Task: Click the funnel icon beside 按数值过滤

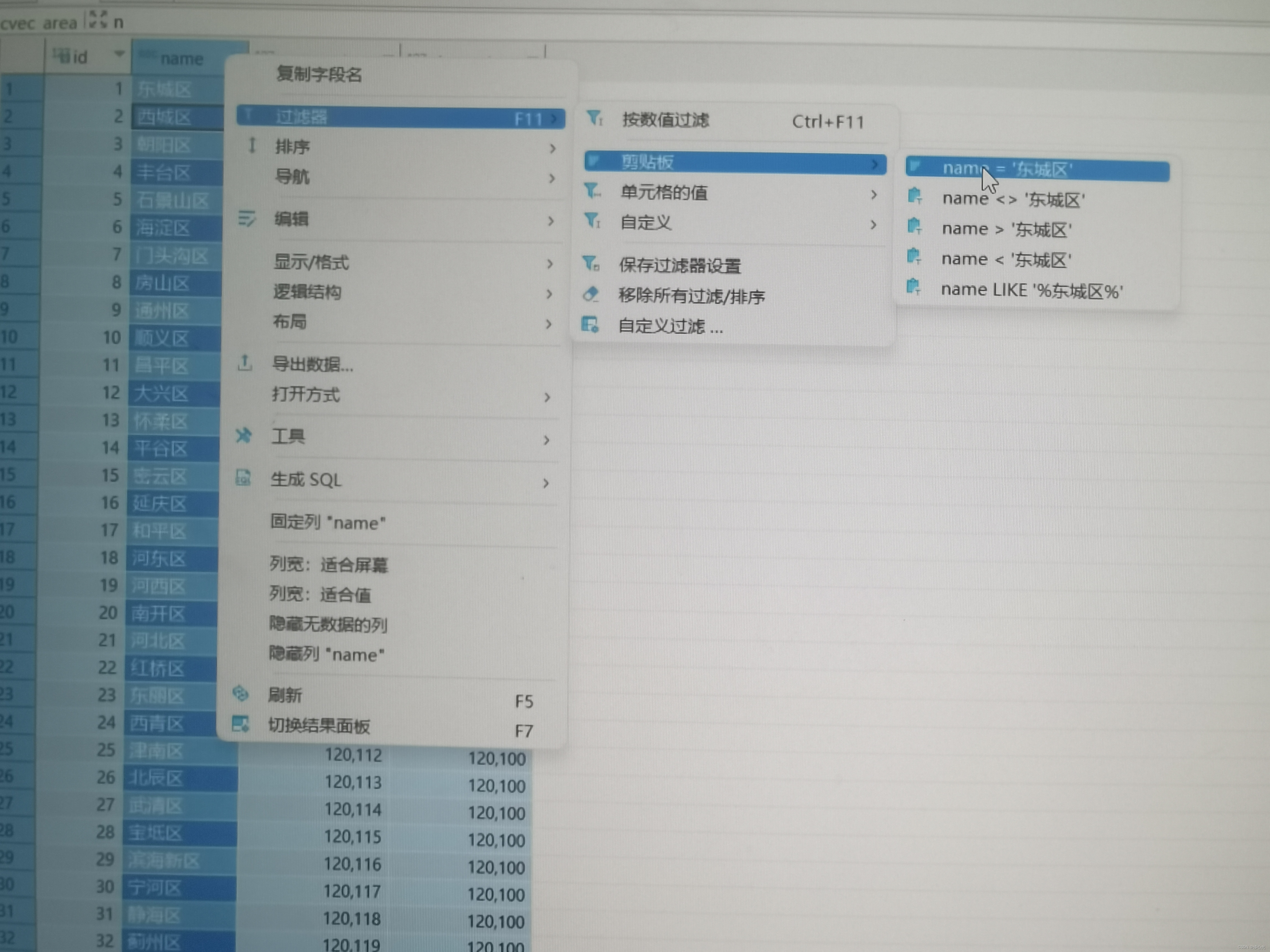Action: pyautogui.click(x=594, y=119)
